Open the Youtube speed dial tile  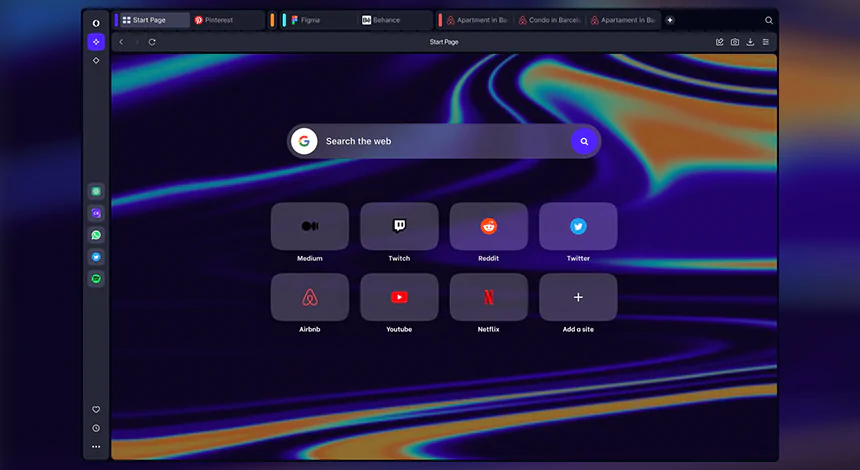pyautogui.click(x=399, y=297)
